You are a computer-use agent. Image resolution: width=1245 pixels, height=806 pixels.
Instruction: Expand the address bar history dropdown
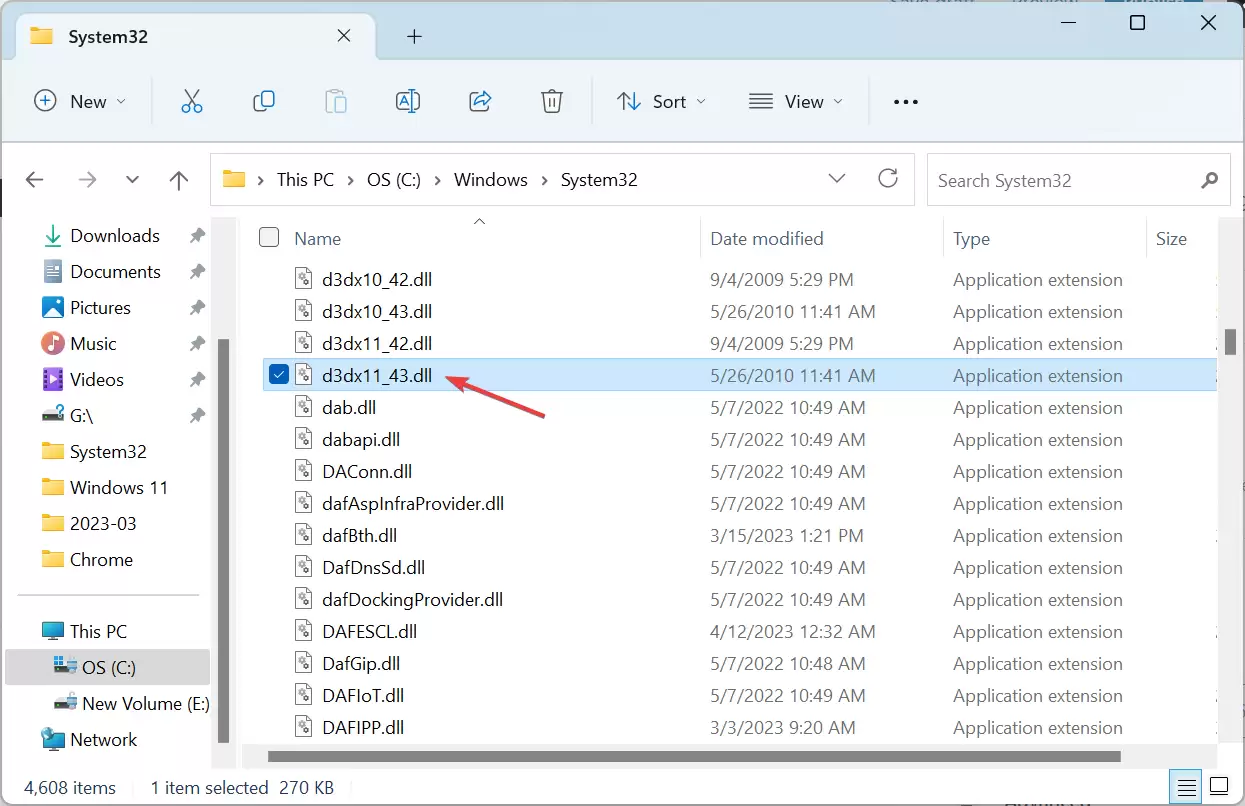coord(838,179)
